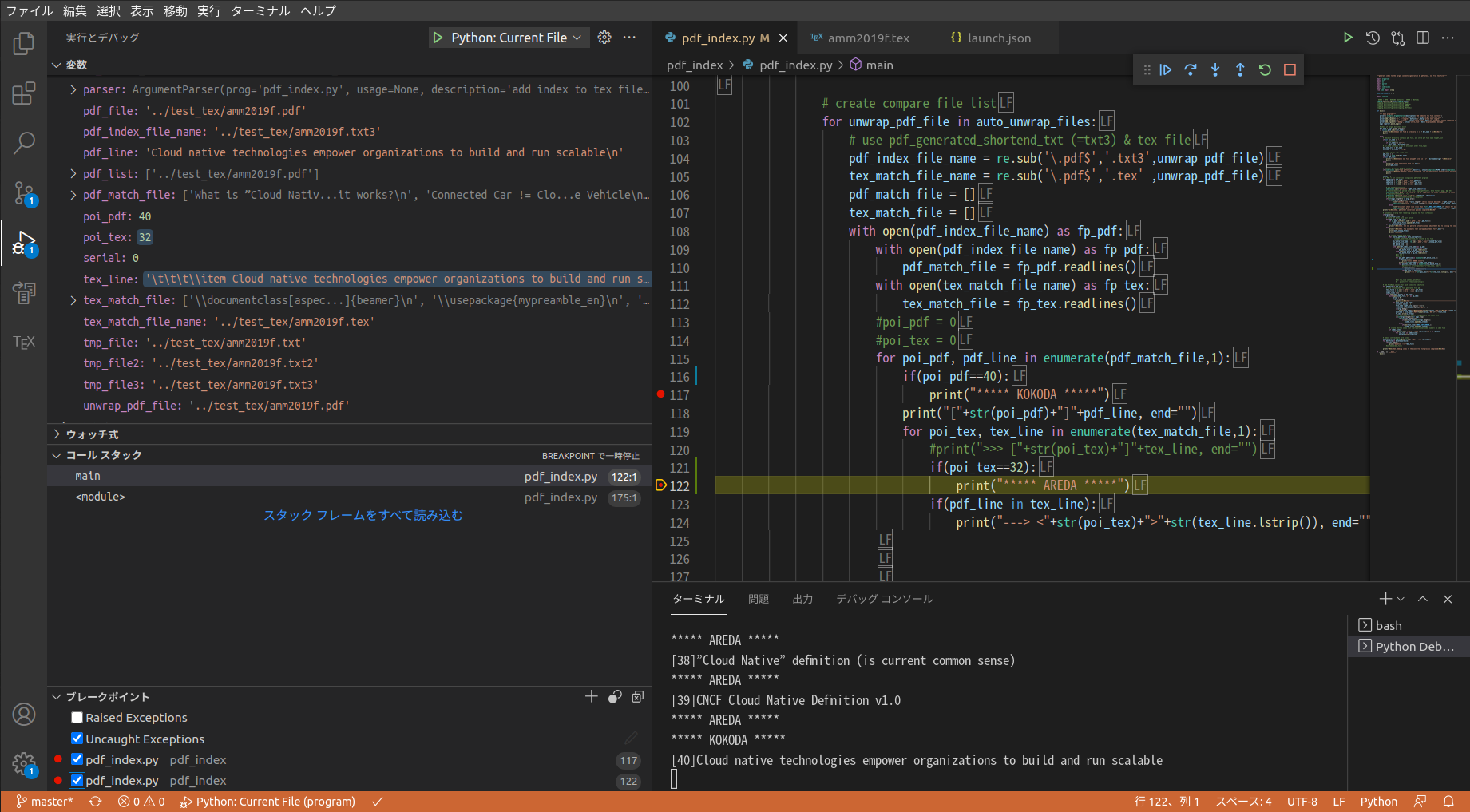
Task: Disable the Uncaught Exceptions checkbox
Action: [x=77, y=739]
